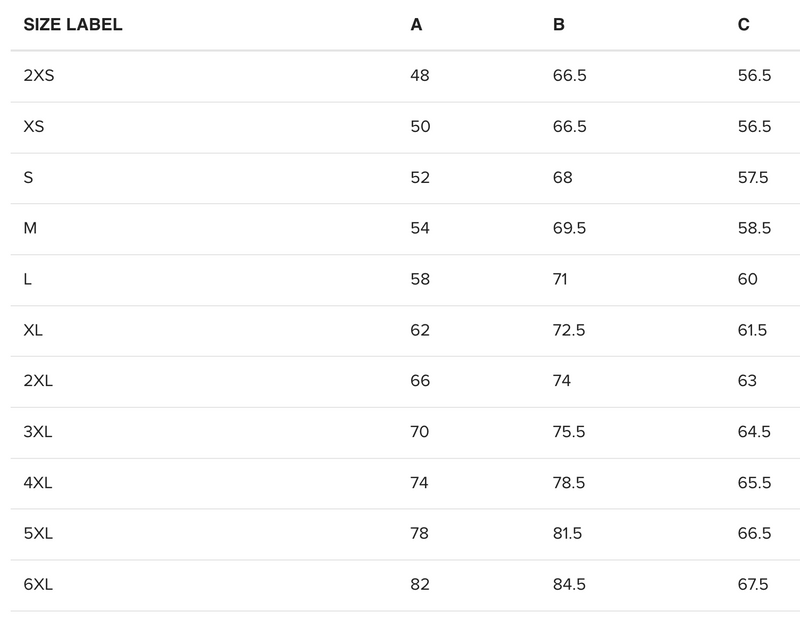Click the column C header

[x=743, y=25]
